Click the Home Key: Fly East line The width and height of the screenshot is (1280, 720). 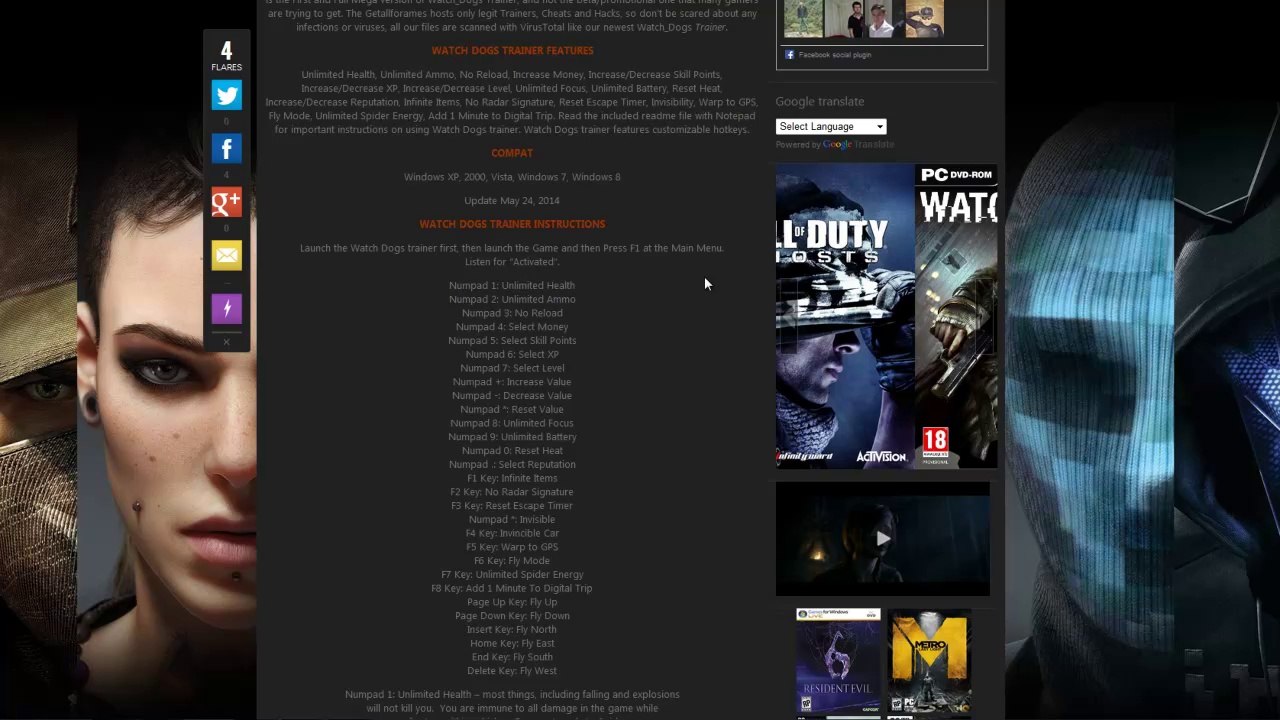pos(512,644)
